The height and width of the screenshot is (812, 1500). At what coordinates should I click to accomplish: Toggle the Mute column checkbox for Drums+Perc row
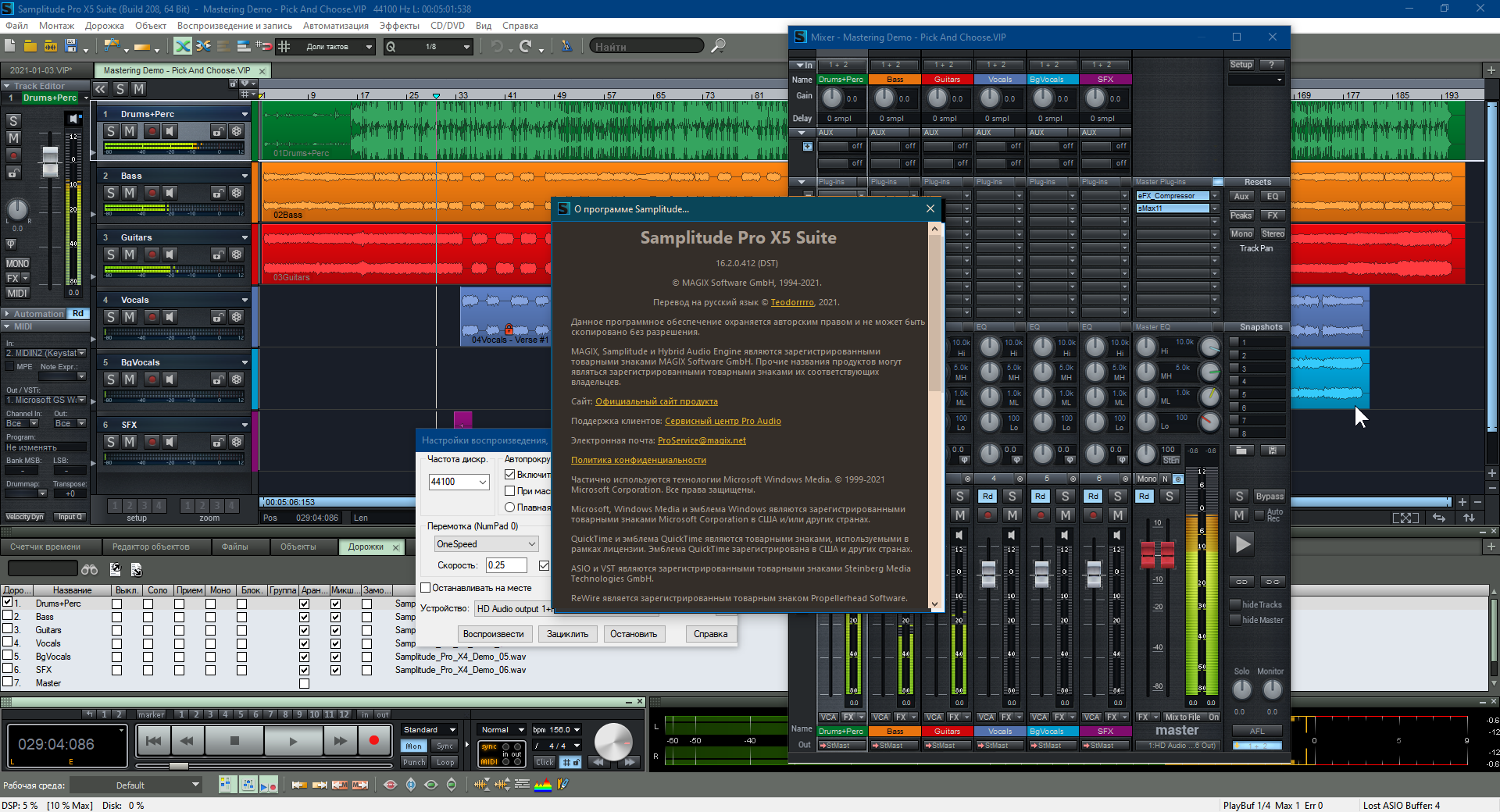[x=116, y=604]
